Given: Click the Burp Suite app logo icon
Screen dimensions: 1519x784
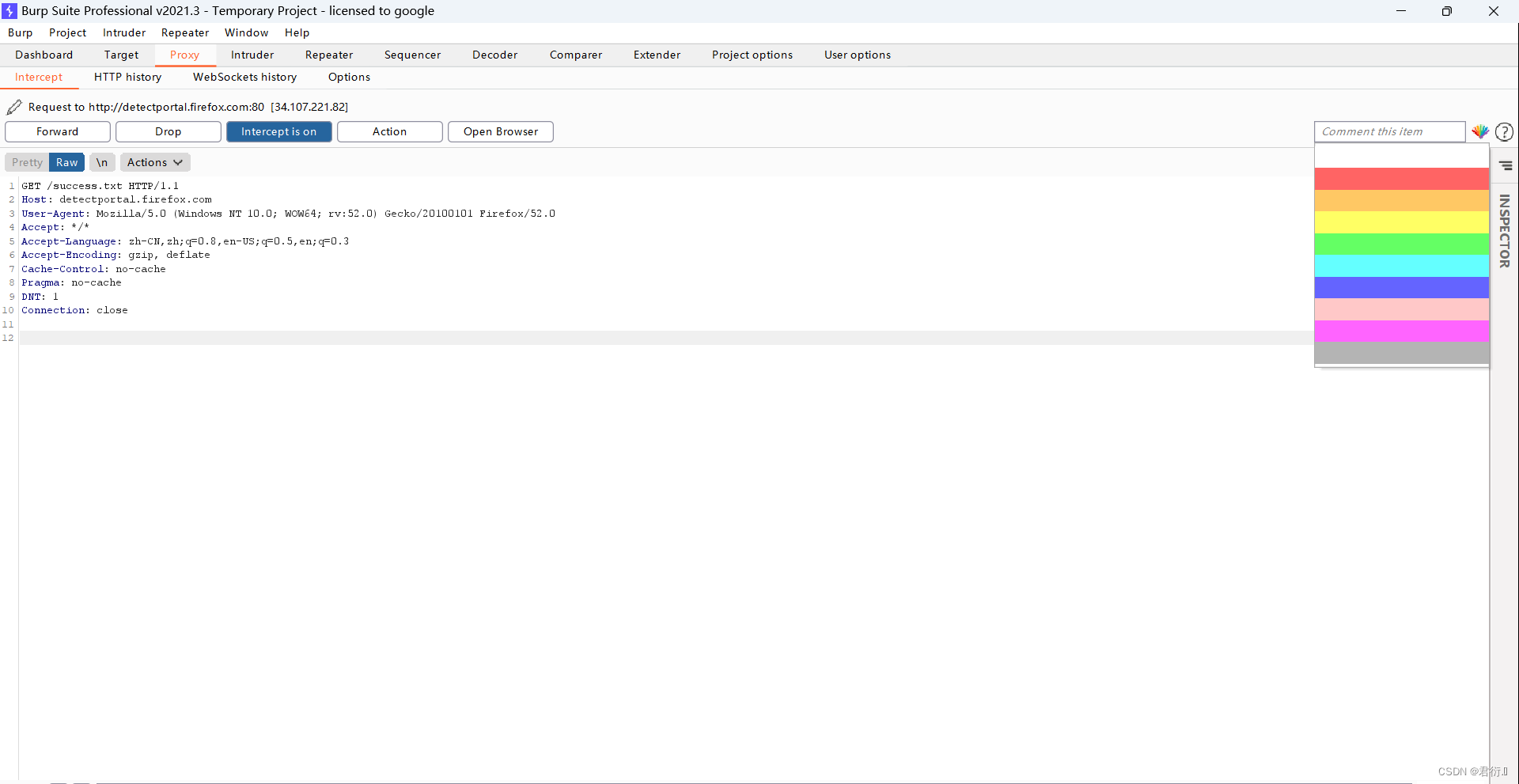Looking at the screenshot, I should 9,11.
